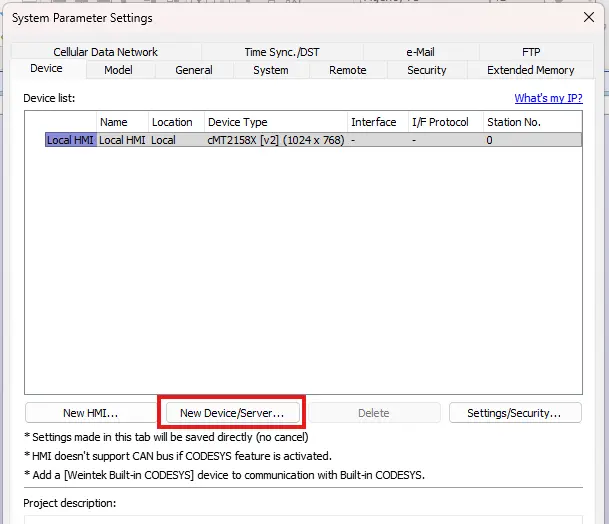The image size is (609, 524).
Task: Switch to the Cellular Data Network tab
Action: click(x=106, y=52)
